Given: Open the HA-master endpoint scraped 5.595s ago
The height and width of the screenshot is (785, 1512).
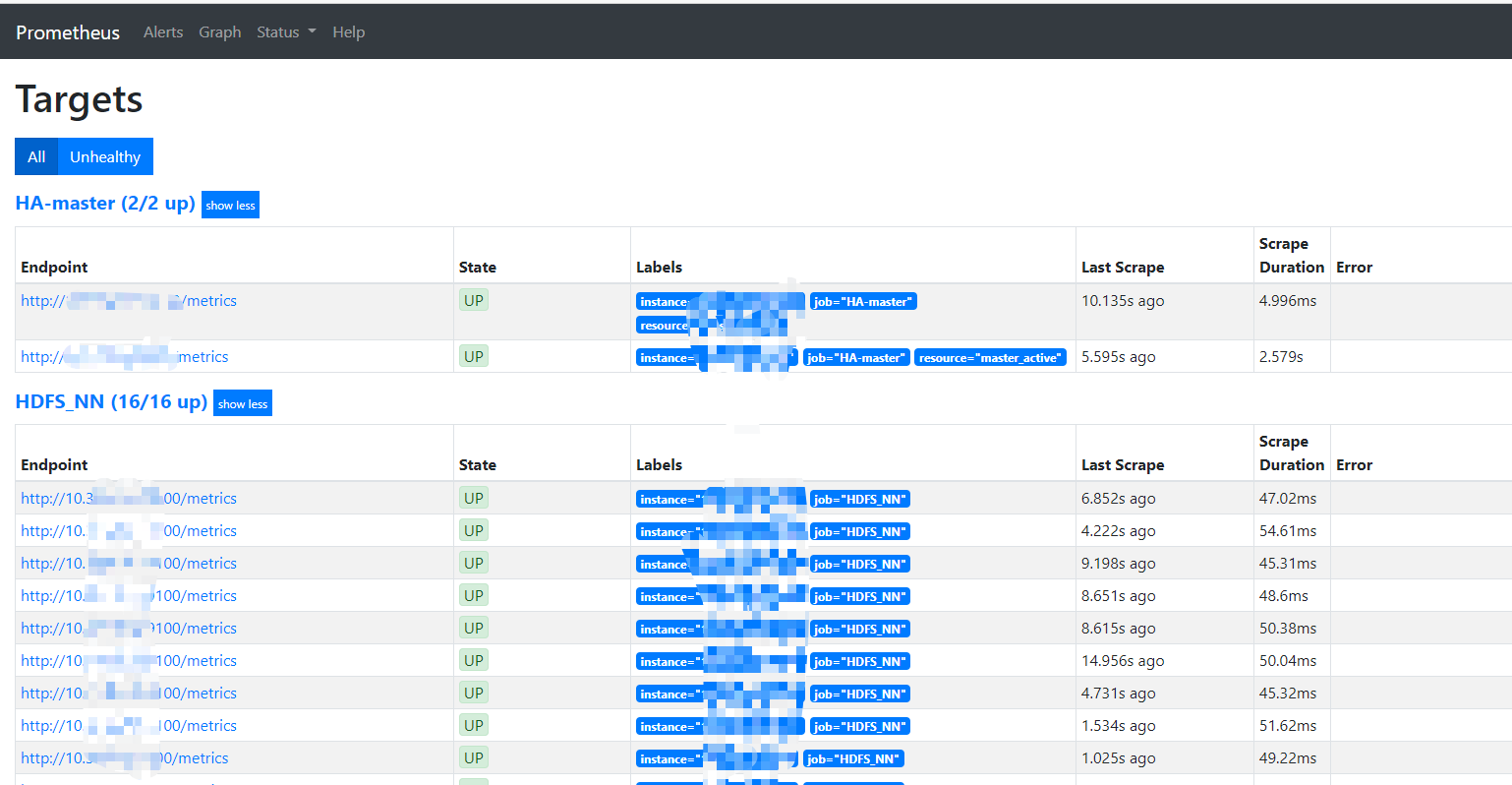Looking at the screenshot, I should (125, 357).
